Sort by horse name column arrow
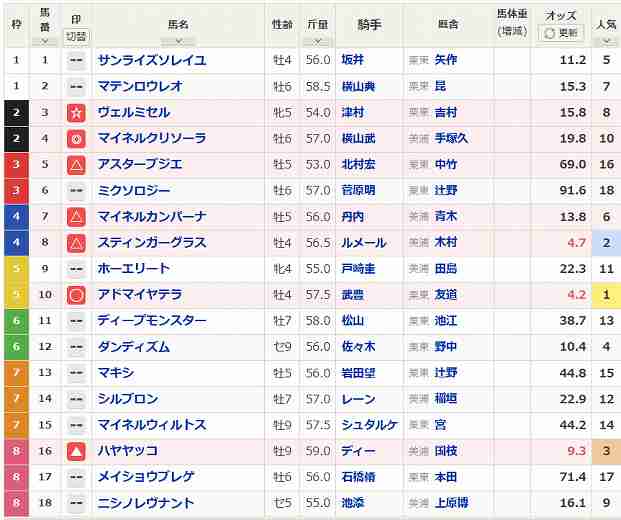 point(178,41)
